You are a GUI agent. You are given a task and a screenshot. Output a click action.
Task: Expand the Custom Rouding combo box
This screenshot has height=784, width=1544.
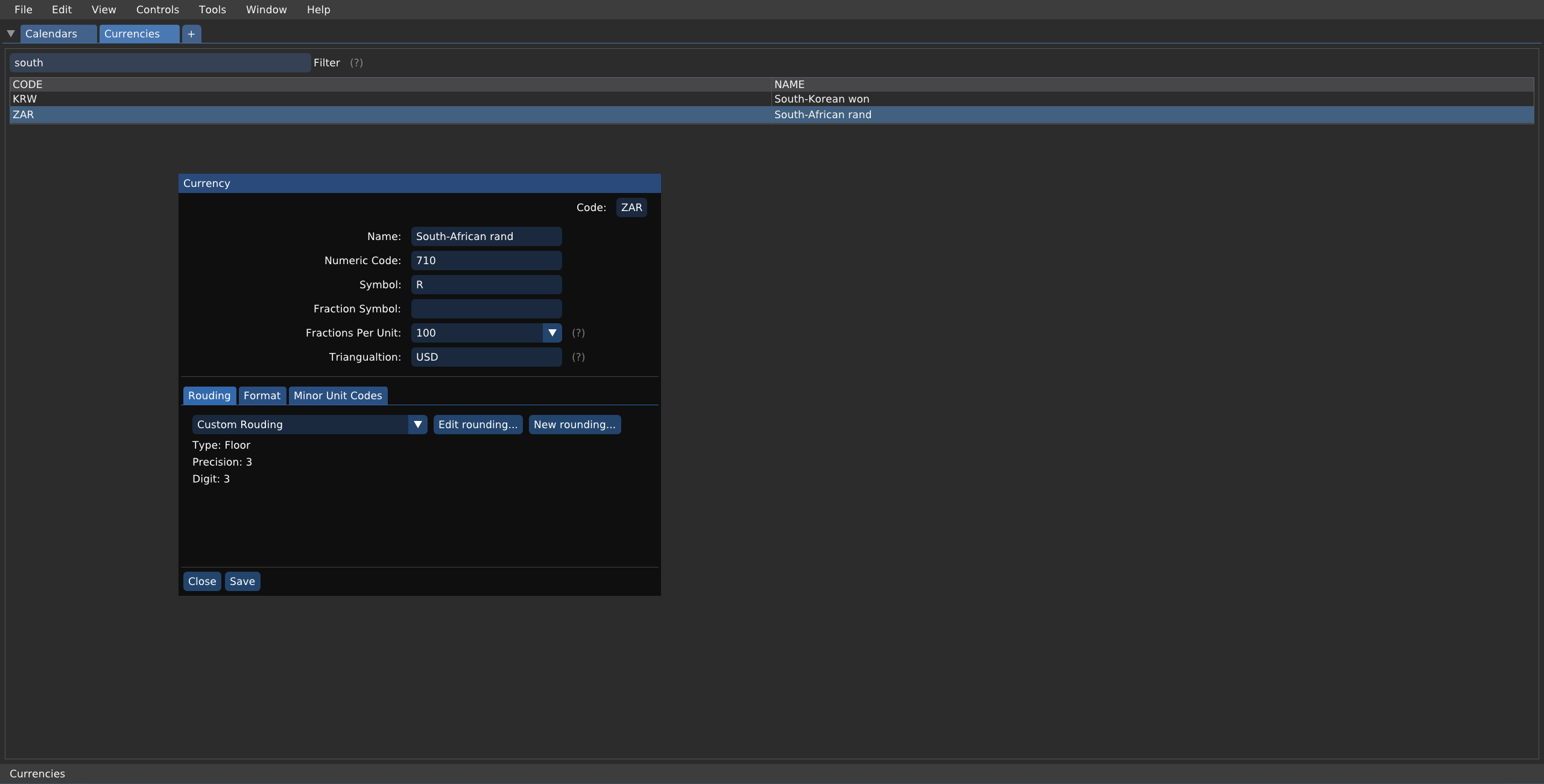(x=417, y=425)
